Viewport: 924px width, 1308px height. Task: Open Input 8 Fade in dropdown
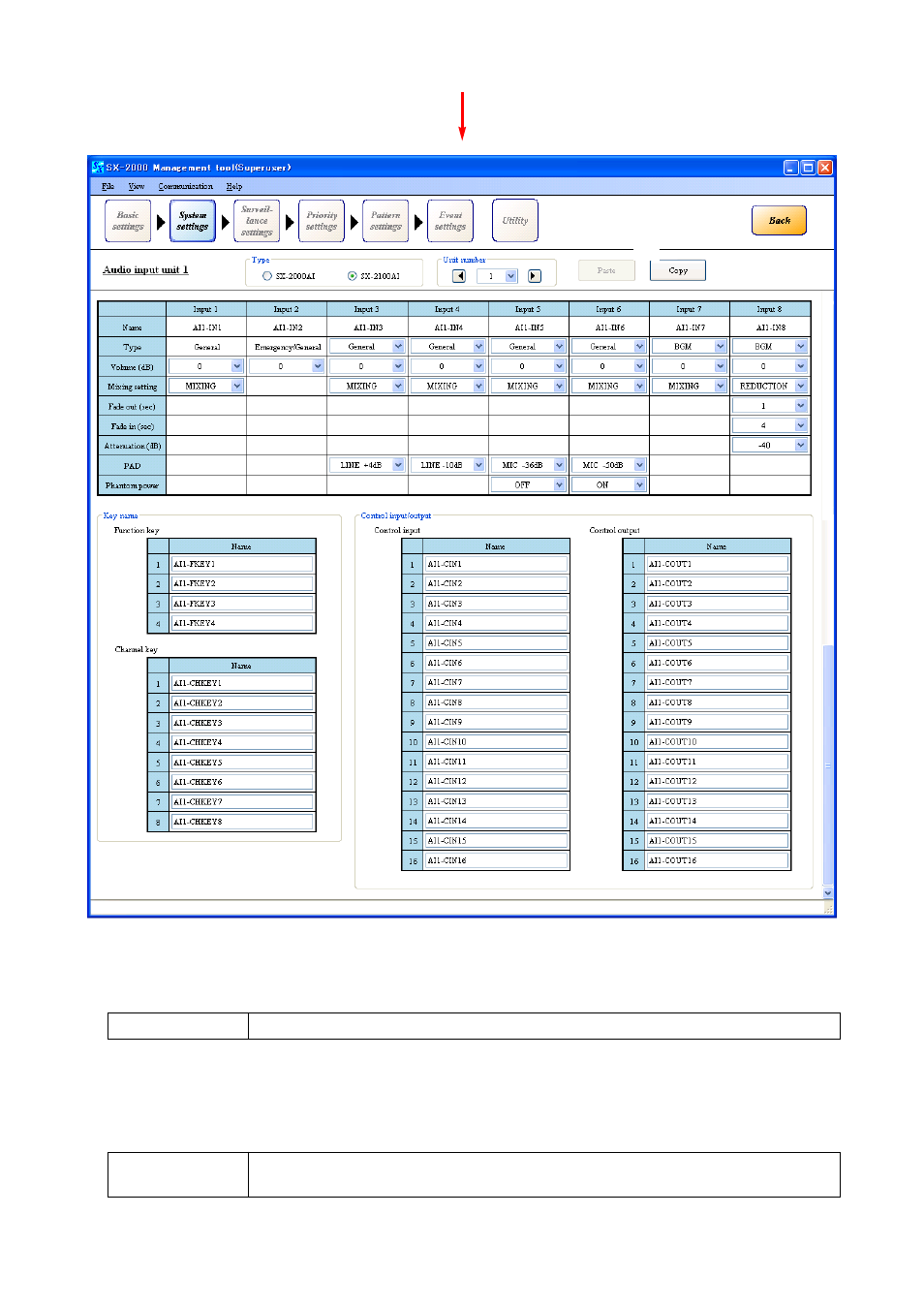pos(801,425)
